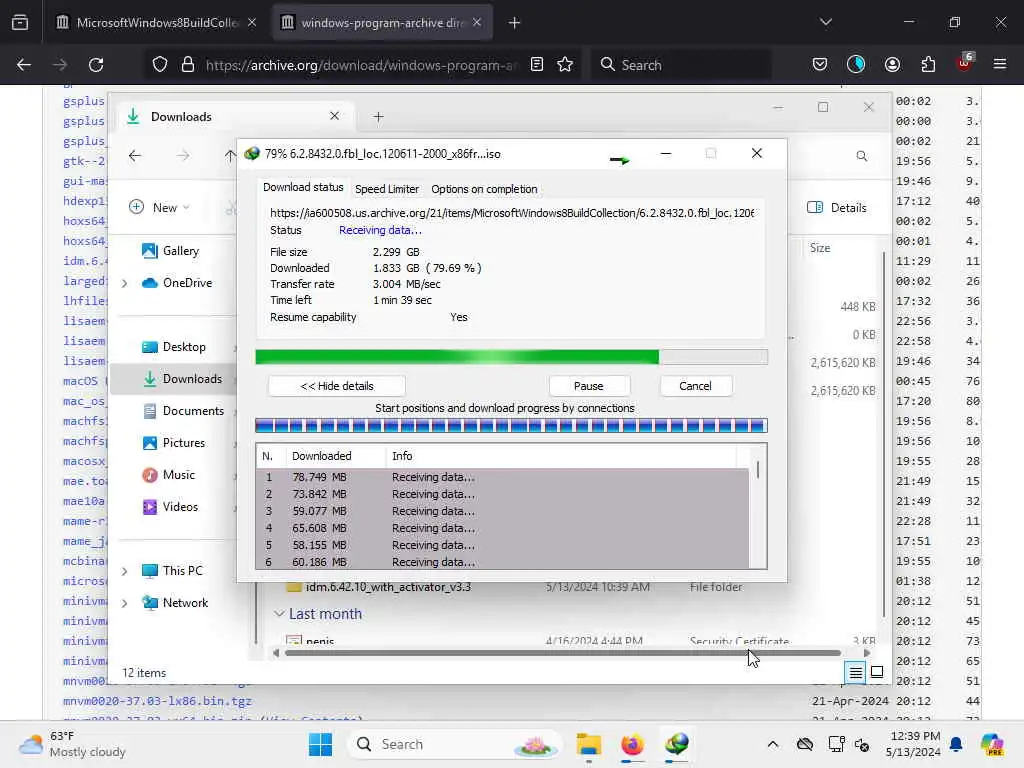Open Internet Download Manager taskbar icon
This screenshot has height=768, width=1024.
click(x=677, y=744)
